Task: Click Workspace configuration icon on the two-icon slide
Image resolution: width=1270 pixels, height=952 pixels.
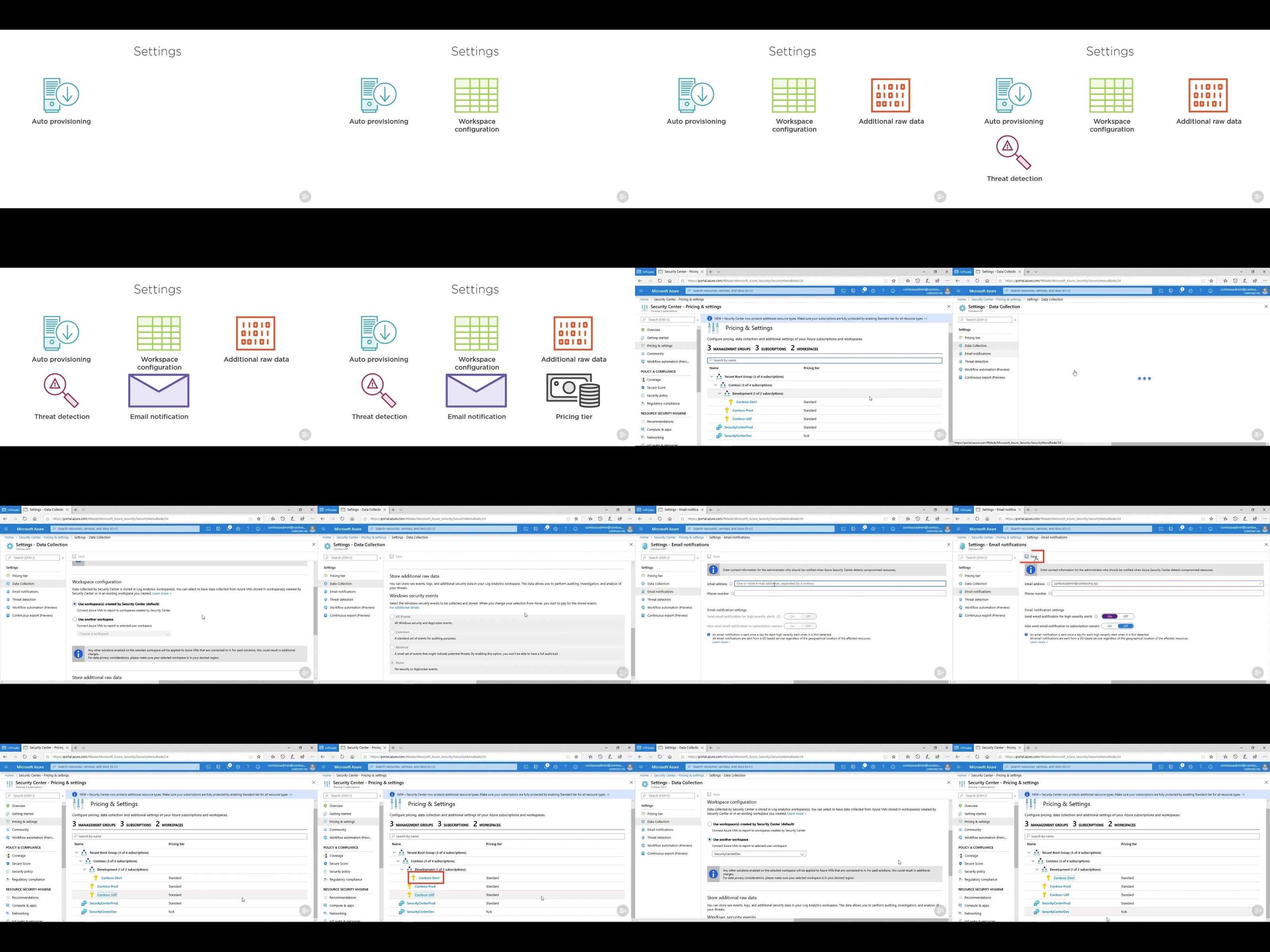Action: coord(476,95)
